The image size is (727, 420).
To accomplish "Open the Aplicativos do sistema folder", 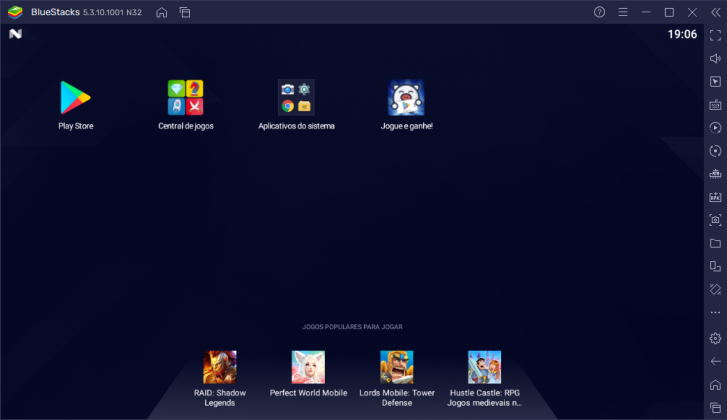I will click(x=296, y=98).
